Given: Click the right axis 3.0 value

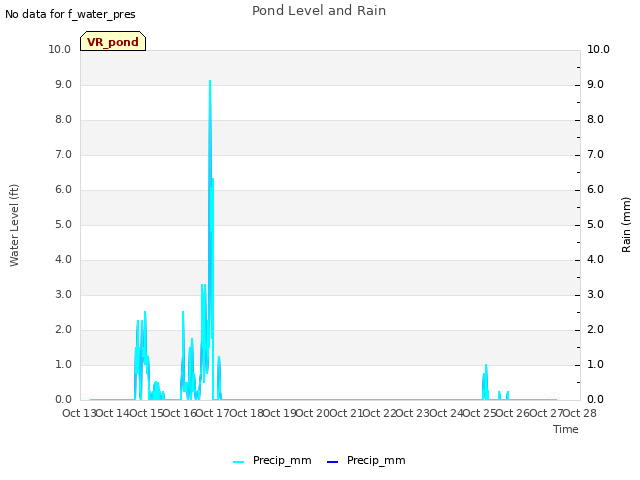Looking at the screenshot, I should [x=595, y=294].
